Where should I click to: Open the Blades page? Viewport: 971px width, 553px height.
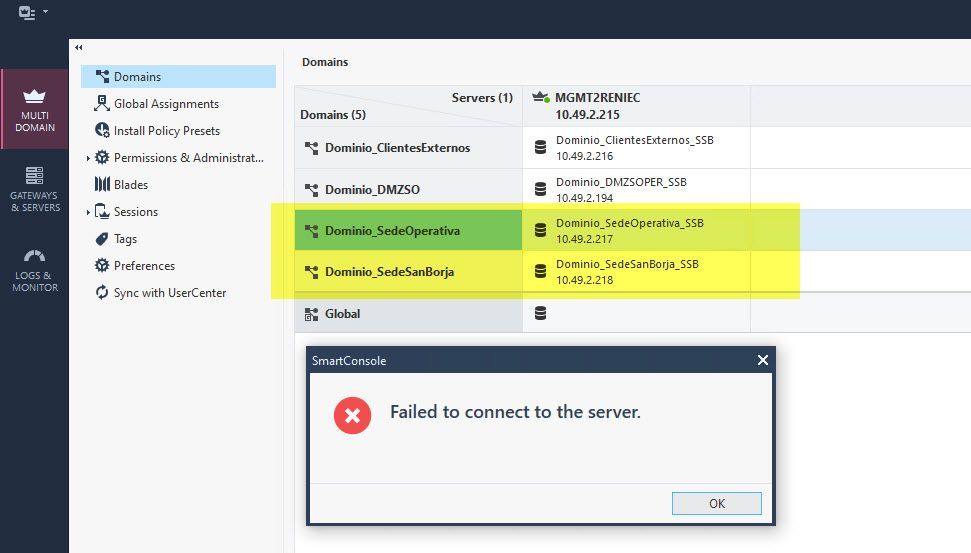[x=131, y=185]
